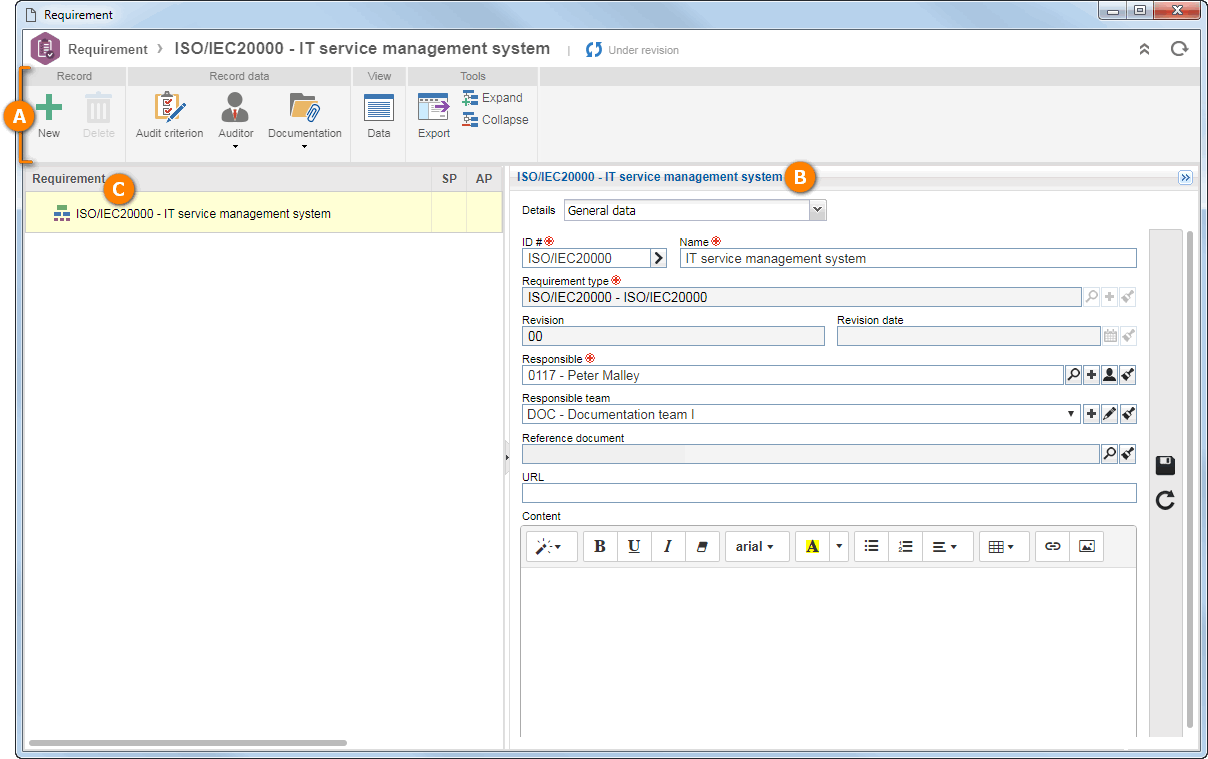Click the Export tool icon
Viewport: 1208px width, 759px height.
tap(434, 108)
